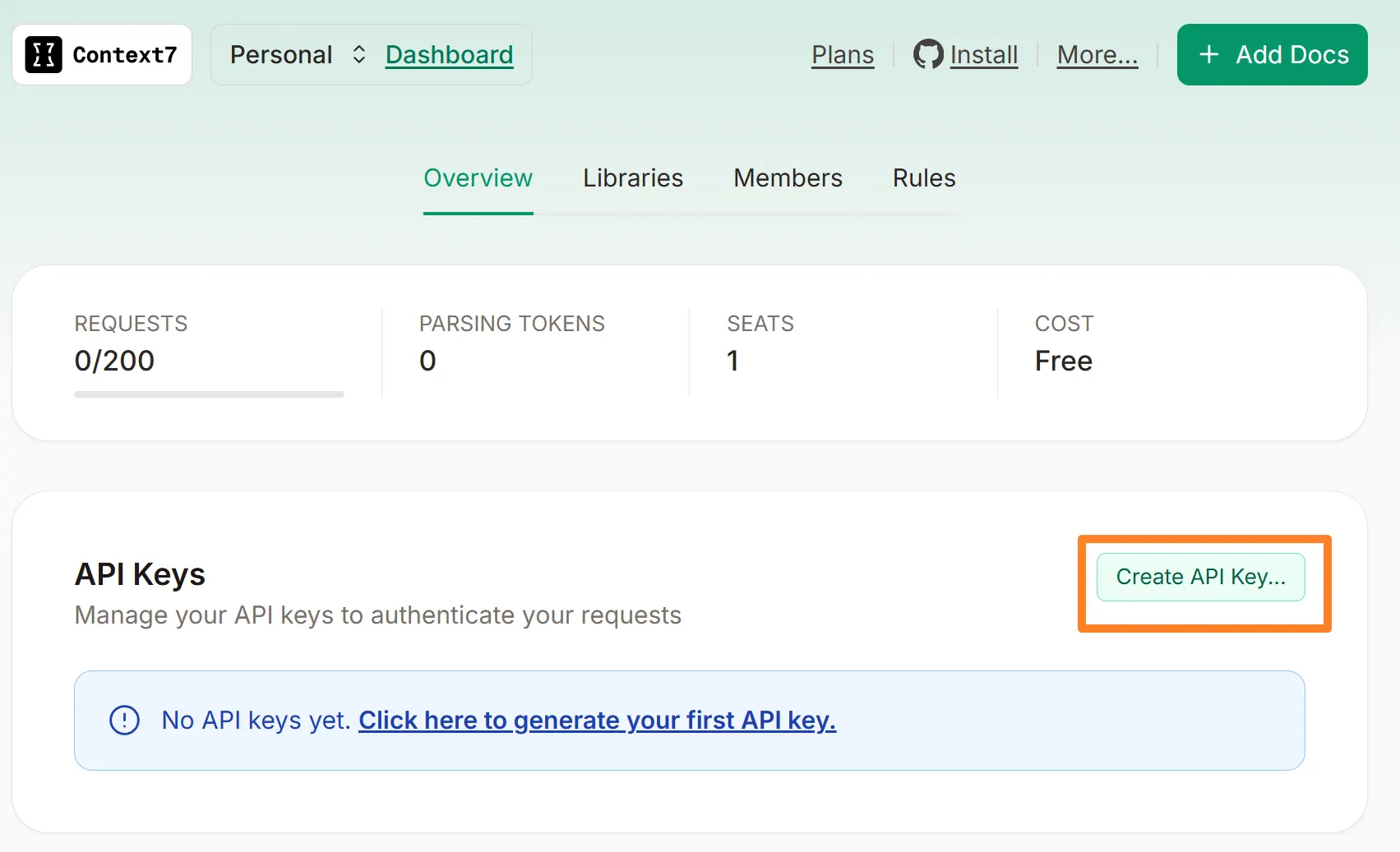Click the up-down chevron next to Personal
The image size is (1400, 852).
pos(359,55)
